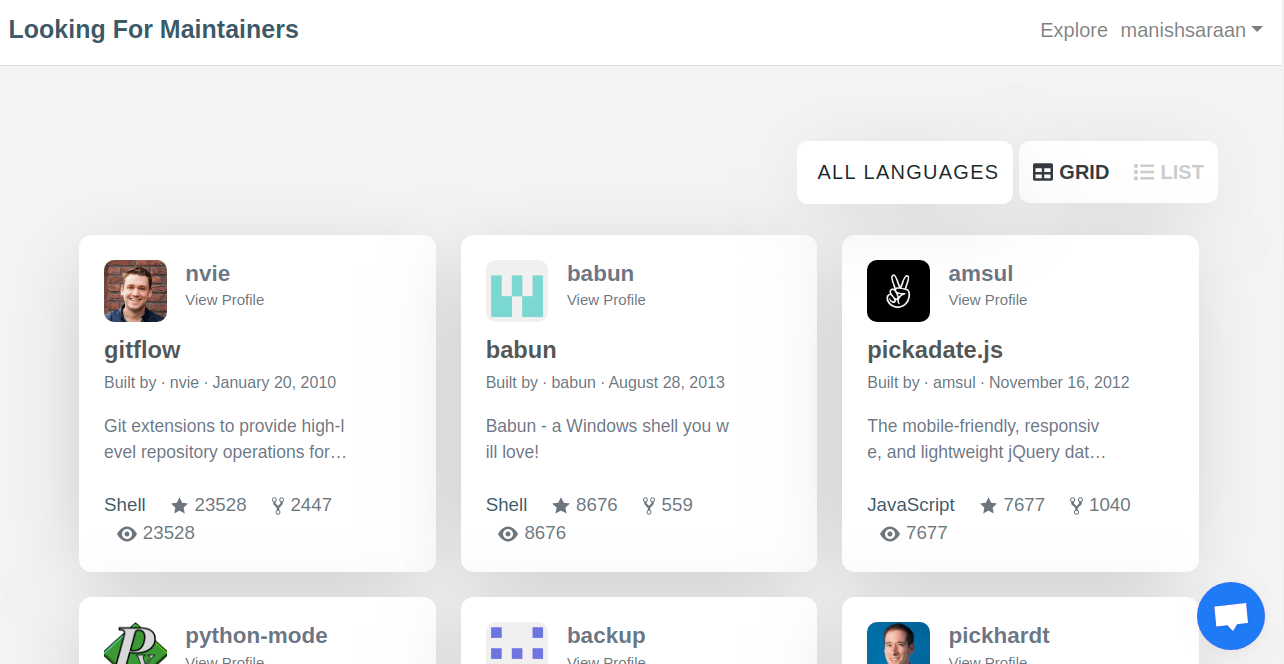This screenshot has height=664, width=1284.
Task: Click the Shell language label on babun card
Action: point(507,505)
